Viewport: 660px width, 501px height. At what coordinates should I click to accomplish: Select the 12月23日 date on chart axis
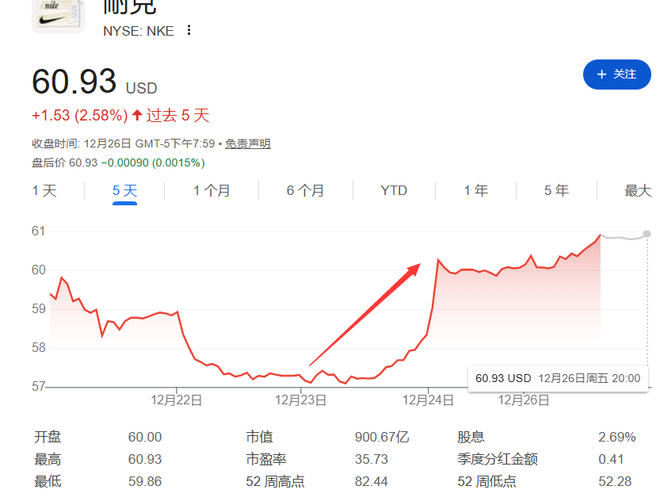pyautogui.click(x=301, y=399)
